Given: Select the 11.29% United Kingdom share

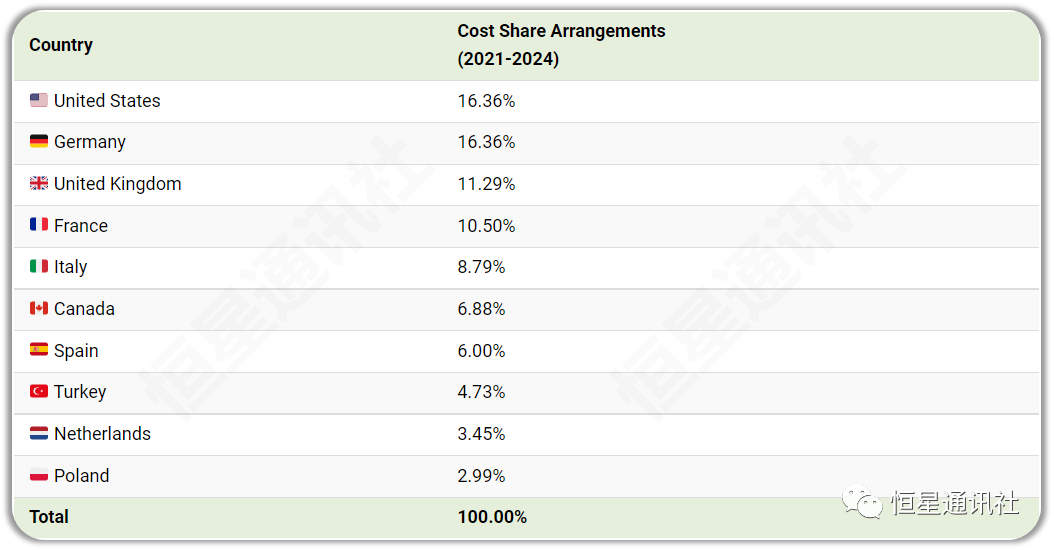Looking at the screenshot, I should pos(486,184).
